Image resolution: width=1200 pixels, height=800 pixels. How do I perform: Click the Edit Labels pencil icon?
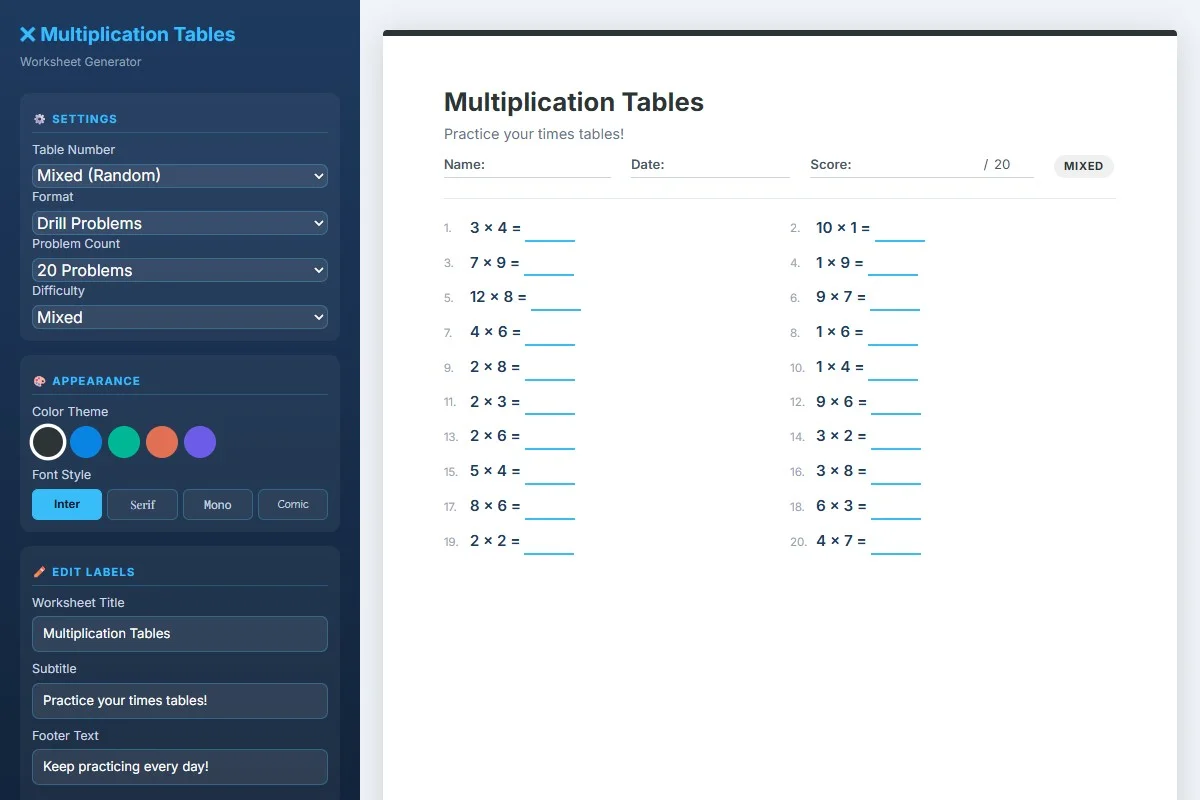(x=40, y=572)
